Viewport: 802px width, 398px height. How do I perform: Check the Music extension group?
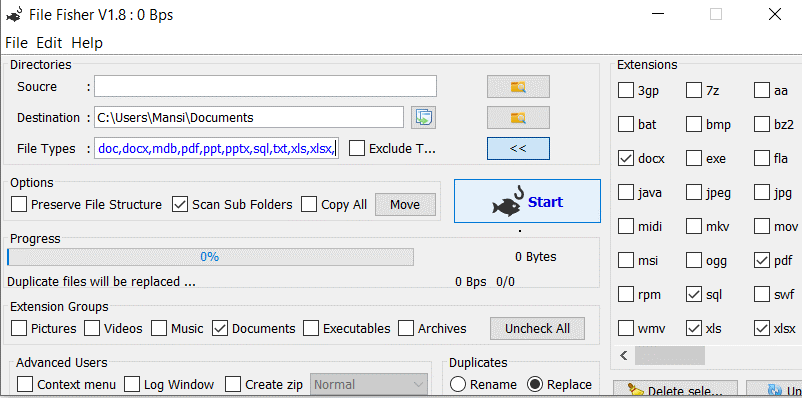point(159,328)
